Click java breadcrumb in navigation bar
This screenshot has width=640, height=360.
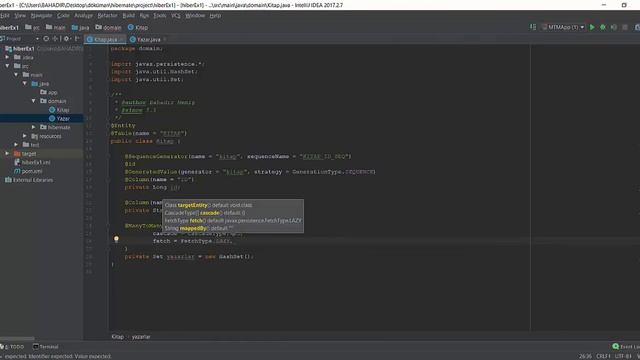(80, 27)
